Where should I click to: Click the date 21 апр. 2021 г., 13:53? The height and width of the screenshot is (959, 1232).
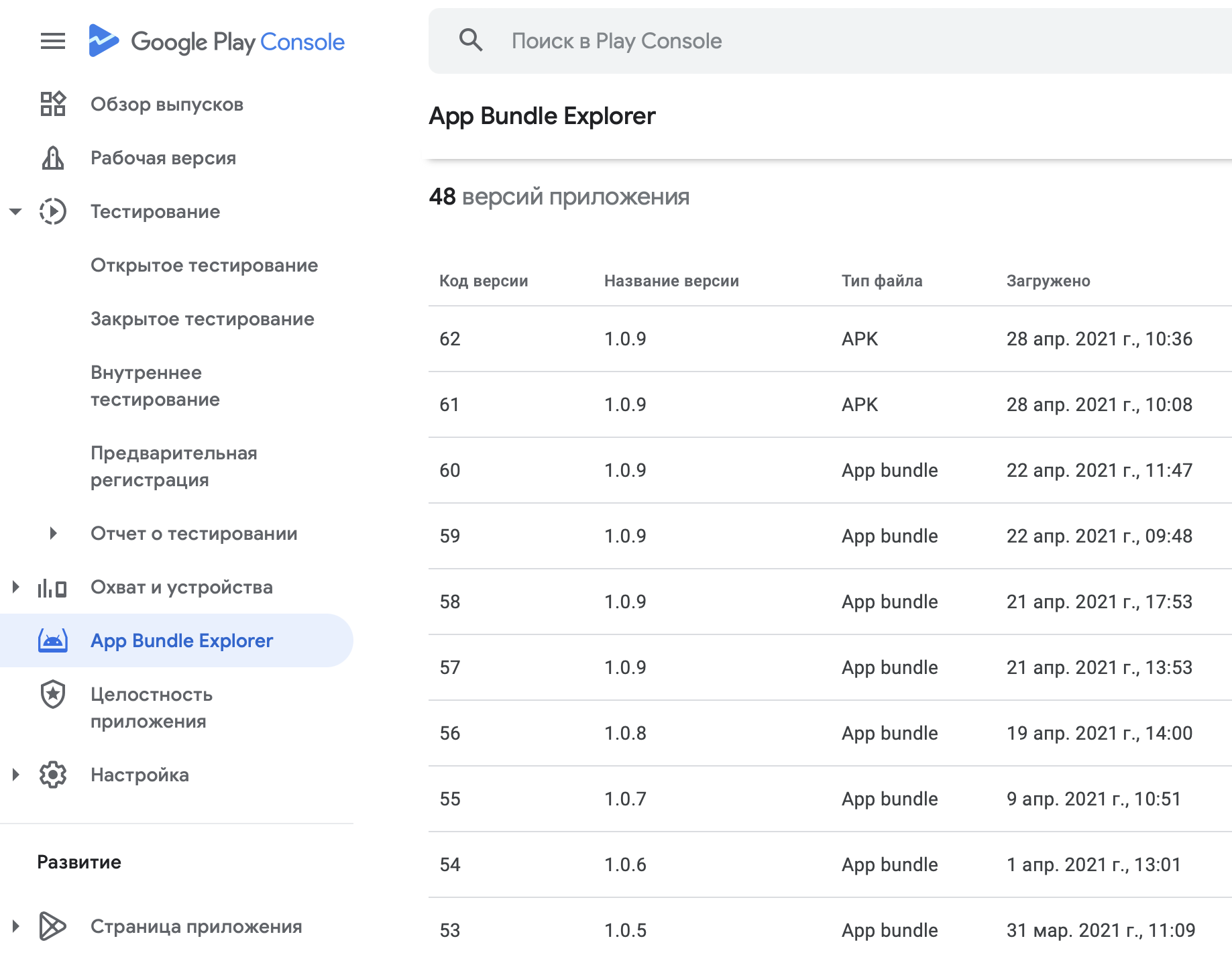[1099, 667]
